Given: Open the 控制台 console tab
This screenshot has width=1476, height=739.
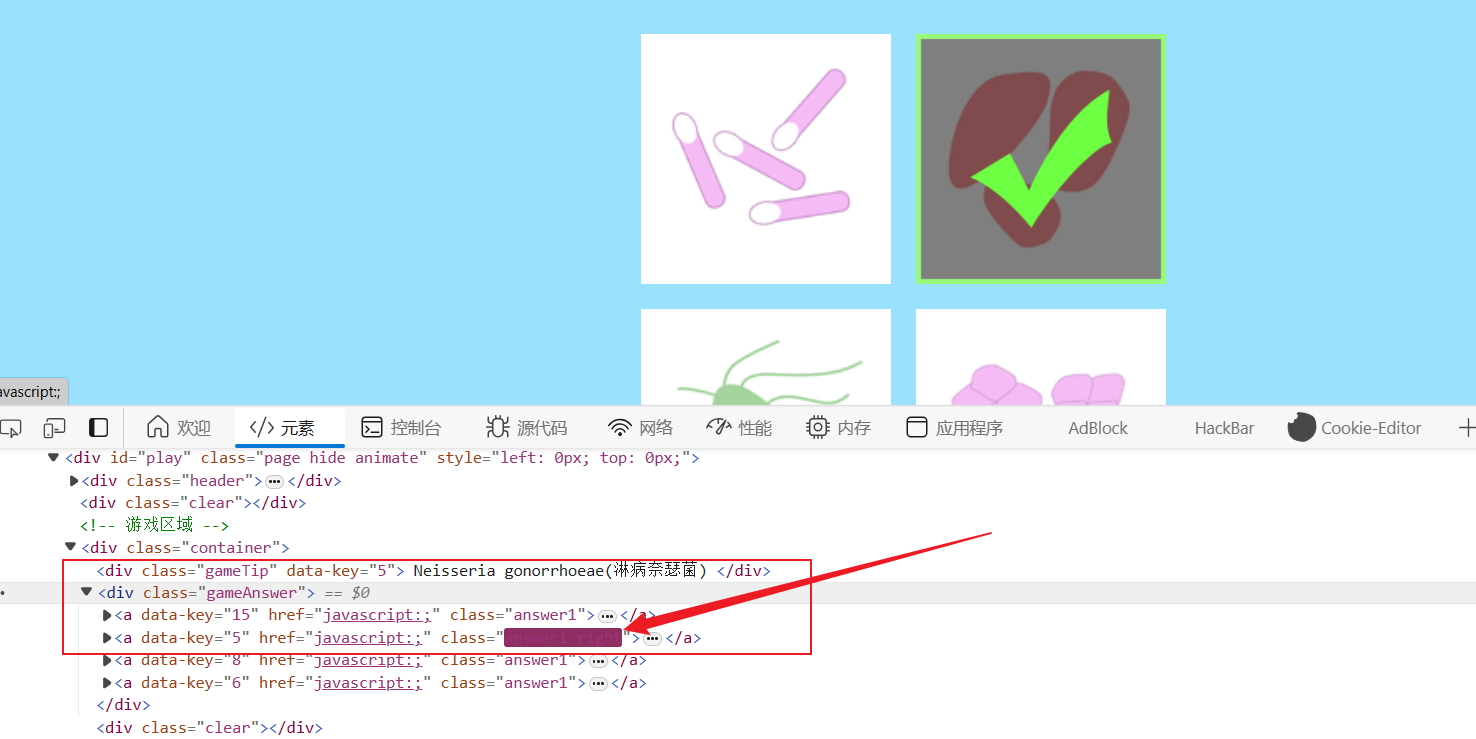Looking at the screenshot, I should click(x=401, y=428).
